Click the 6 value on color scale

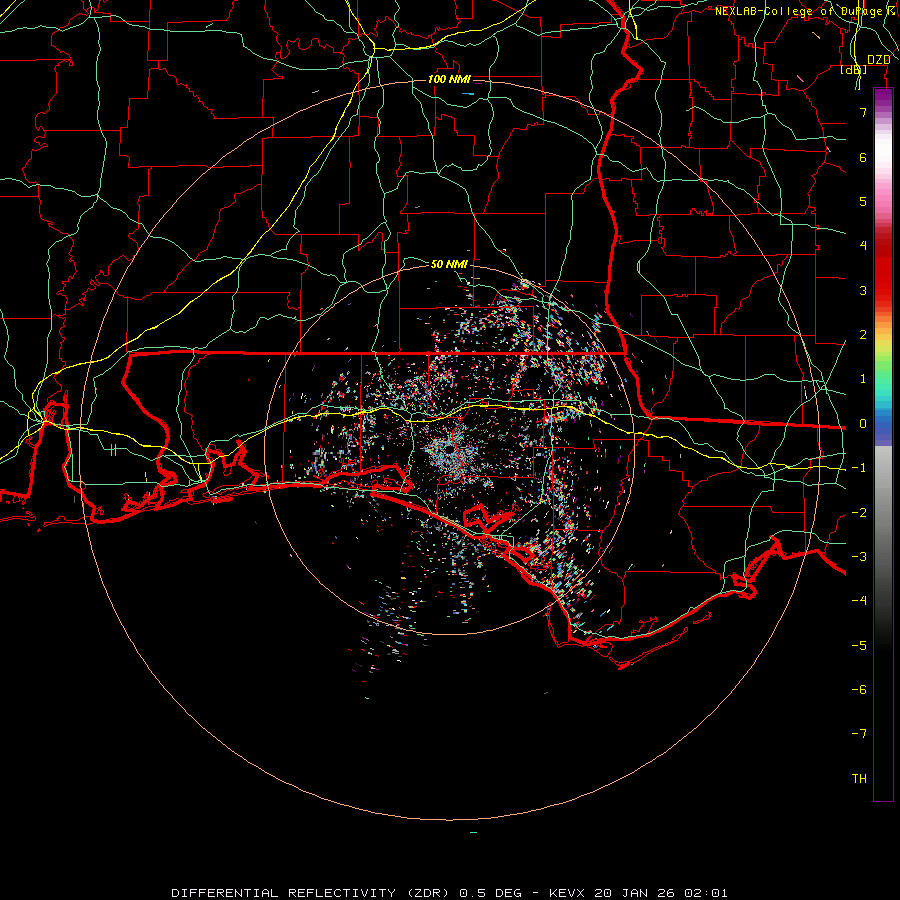click(863, 157)
